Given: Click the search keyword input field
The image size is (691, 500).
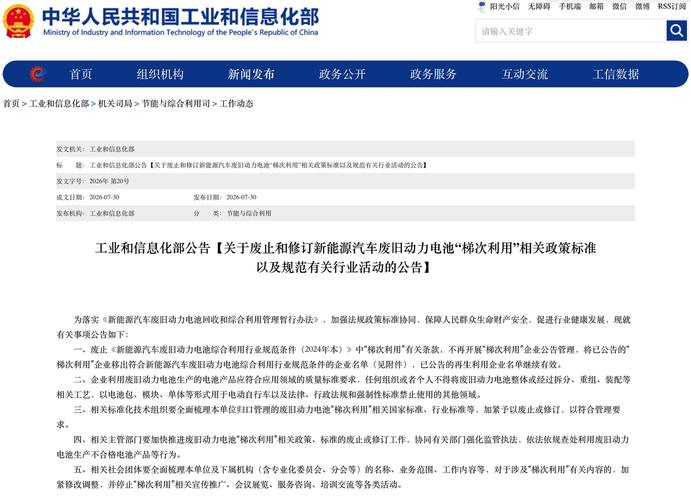Looking at the screenshot, I should 571,31.
